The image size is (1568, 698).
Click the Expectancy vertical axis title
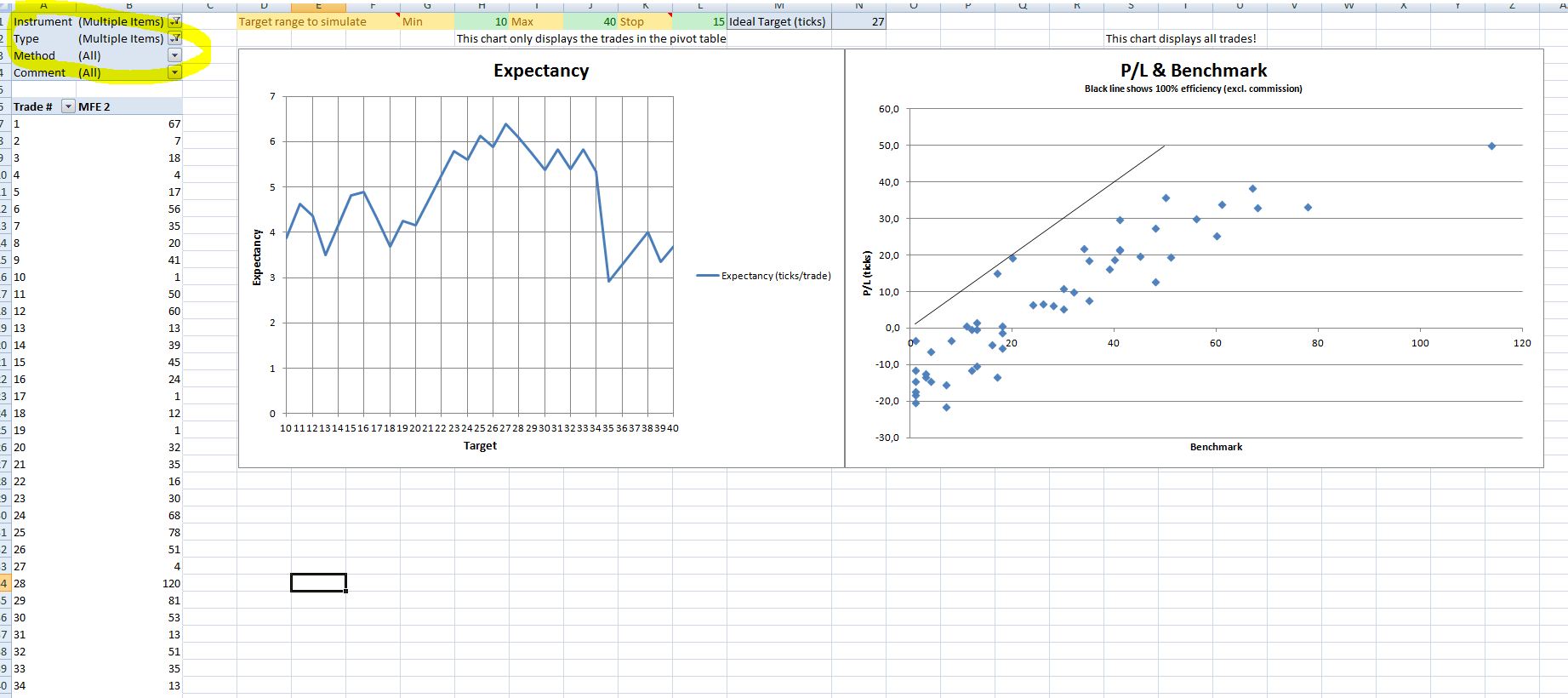tap(256, 258)
